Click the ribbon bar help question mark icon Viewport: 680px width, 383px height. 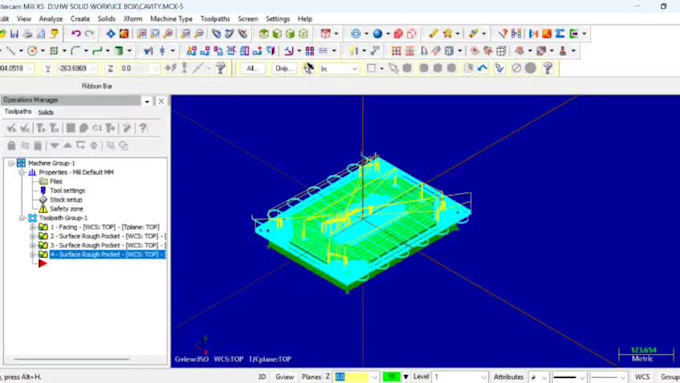coord(221,68)
